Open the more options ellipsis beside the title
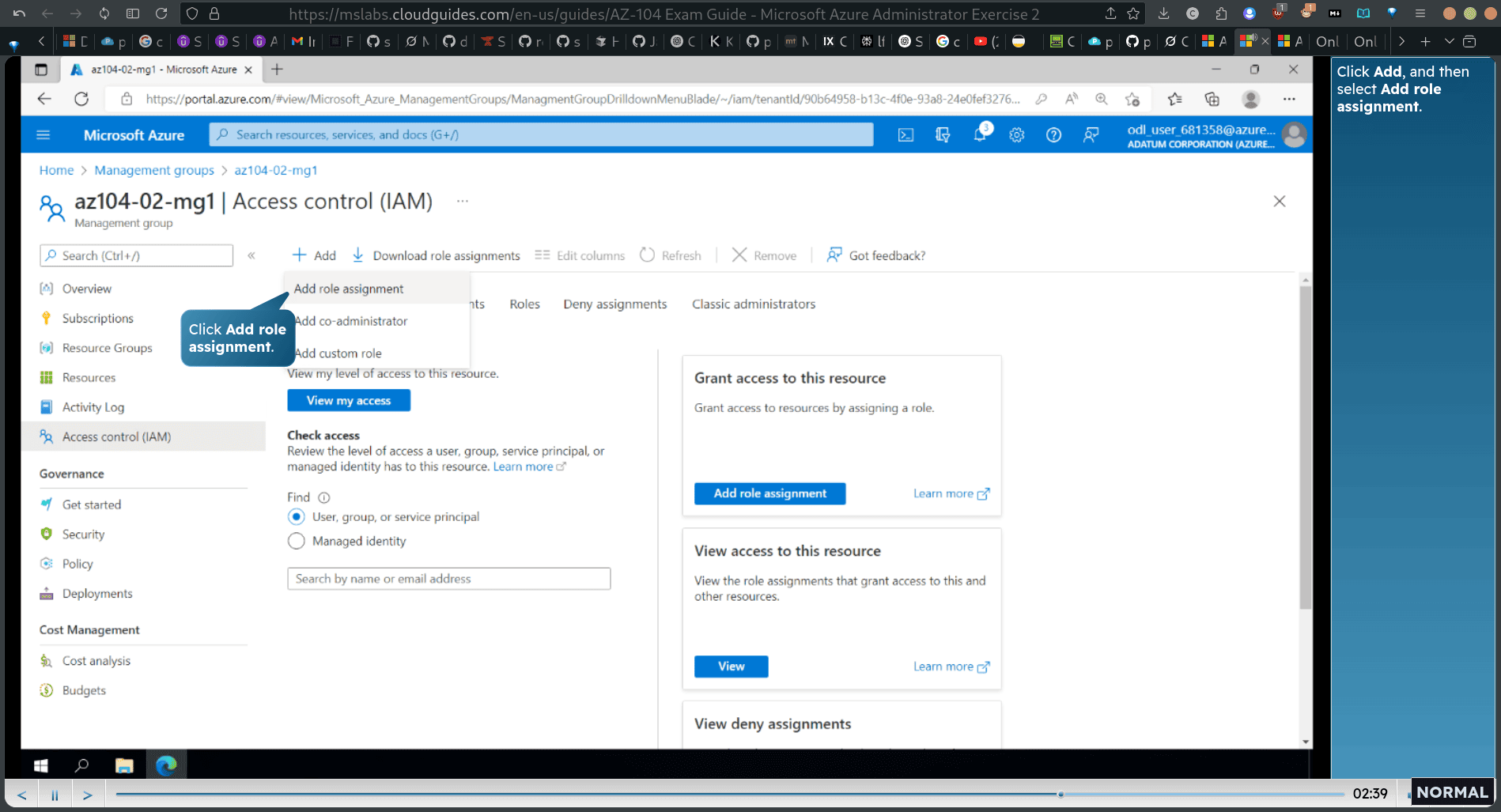The height and width of the screenshot is (812, 1501). (463, 201)
